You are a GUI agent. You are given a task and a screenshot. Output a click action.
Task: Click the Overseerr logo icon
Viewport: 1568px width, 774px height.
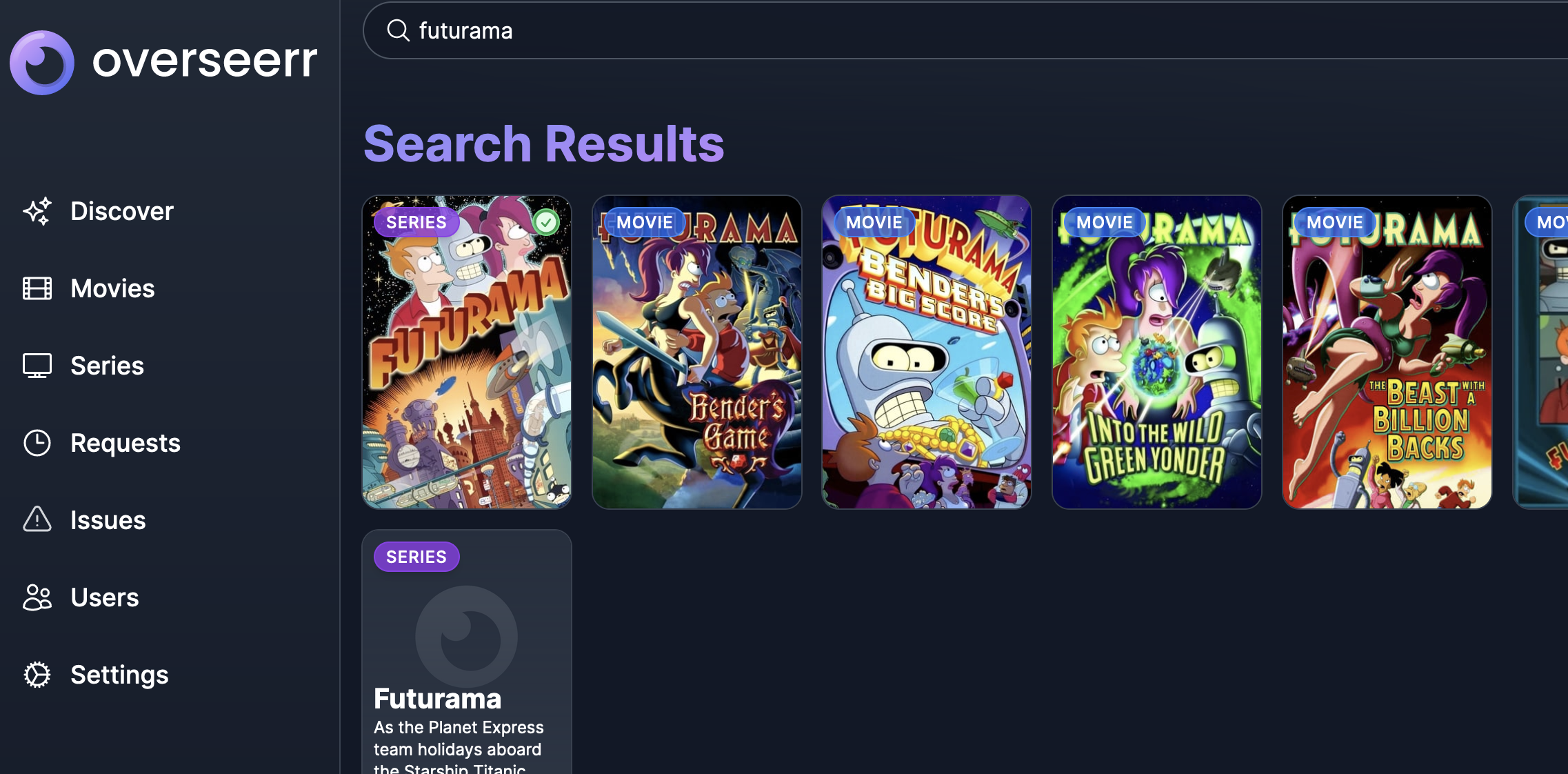pyautogui.click(x=42, y=62)
